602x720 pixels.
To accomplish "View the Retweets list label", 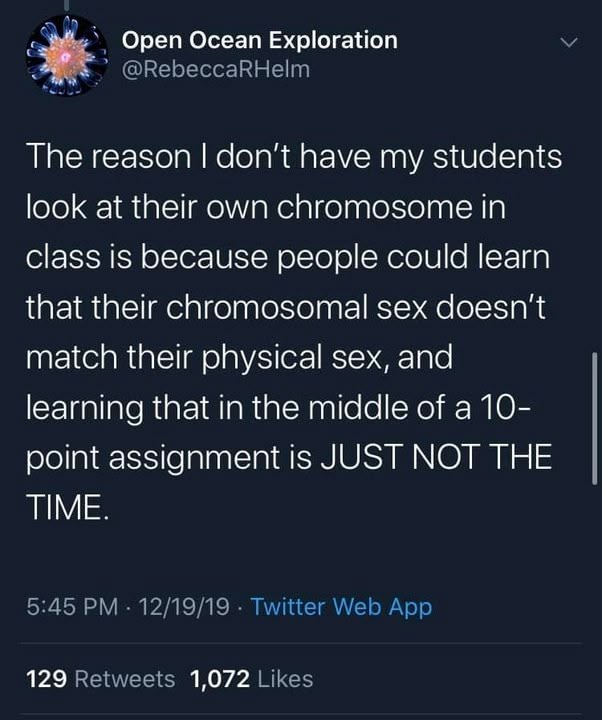I will coord(125,679).
